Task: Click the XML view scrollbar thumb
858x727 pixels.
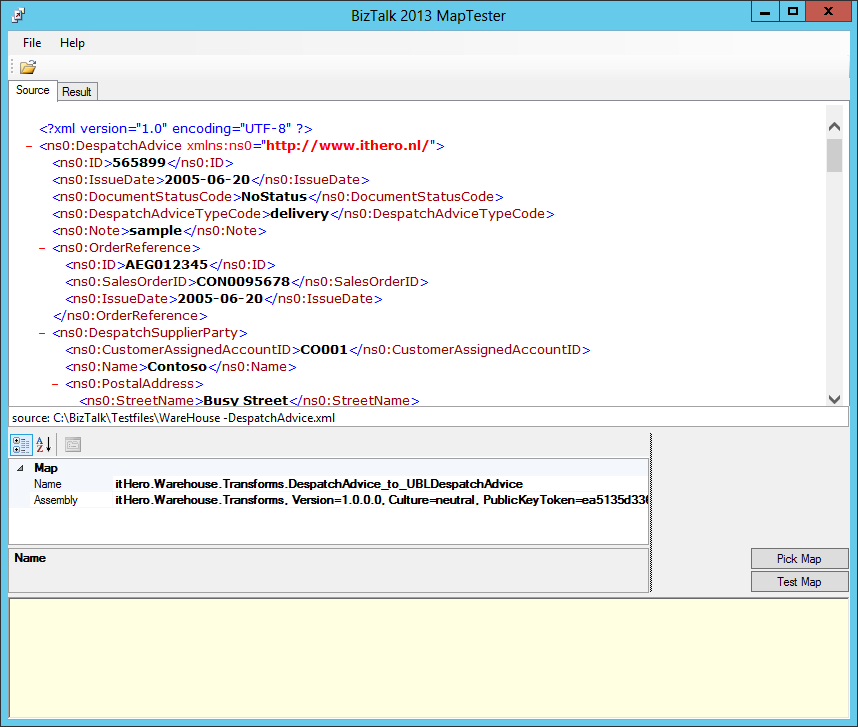Action: (834, 155)
